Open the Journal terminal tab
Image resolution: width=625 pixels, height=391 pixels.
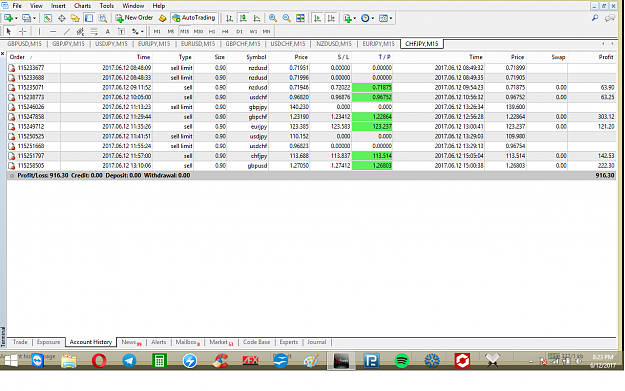[x=316, y=342]
